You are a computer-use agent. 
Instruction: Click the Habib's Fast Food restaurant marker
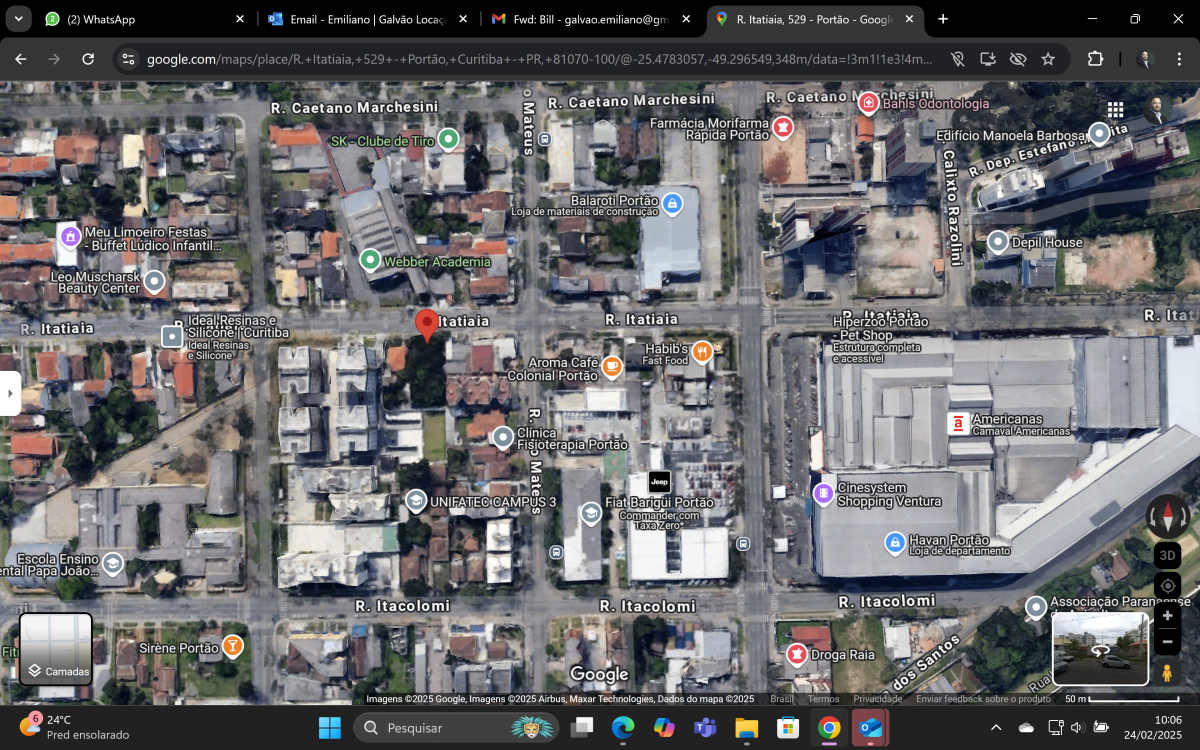(702, 351)
